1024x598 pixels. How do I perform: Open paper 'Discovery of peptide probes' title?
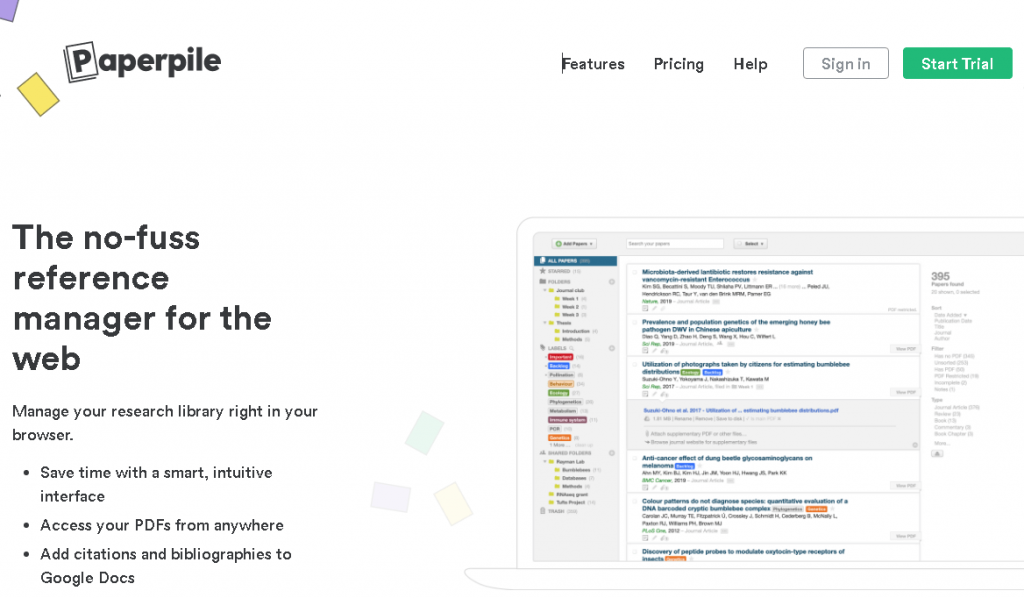pyautogui.click(x=743, y=555)
